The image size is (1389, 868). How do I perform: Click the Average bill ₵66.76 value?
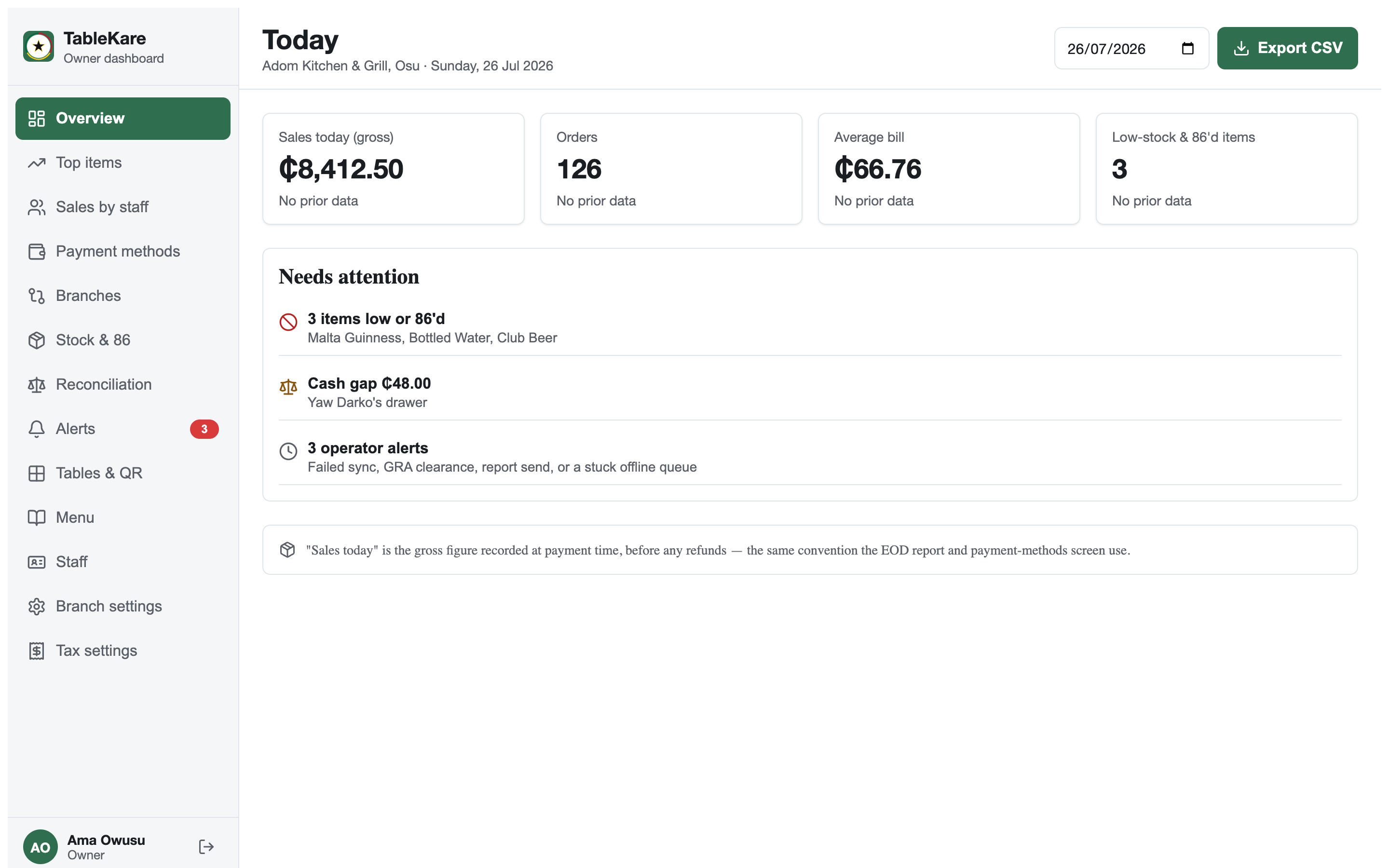tap(878, 169)
